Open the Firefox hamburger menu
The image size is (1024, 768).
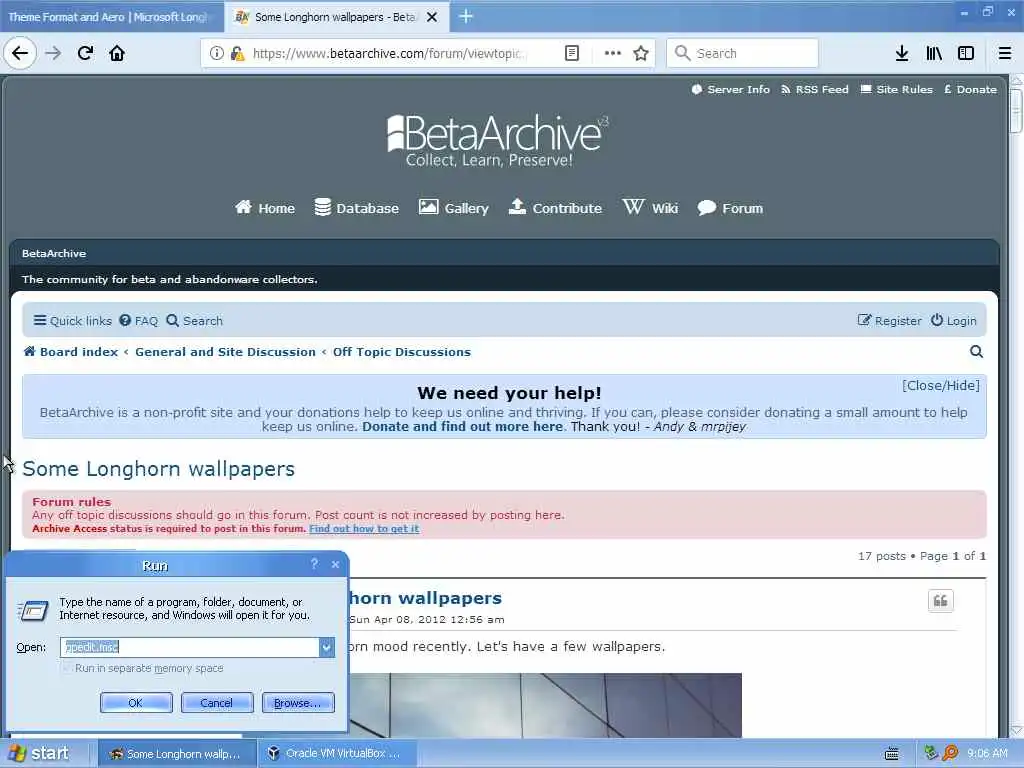click(1005, 54)
